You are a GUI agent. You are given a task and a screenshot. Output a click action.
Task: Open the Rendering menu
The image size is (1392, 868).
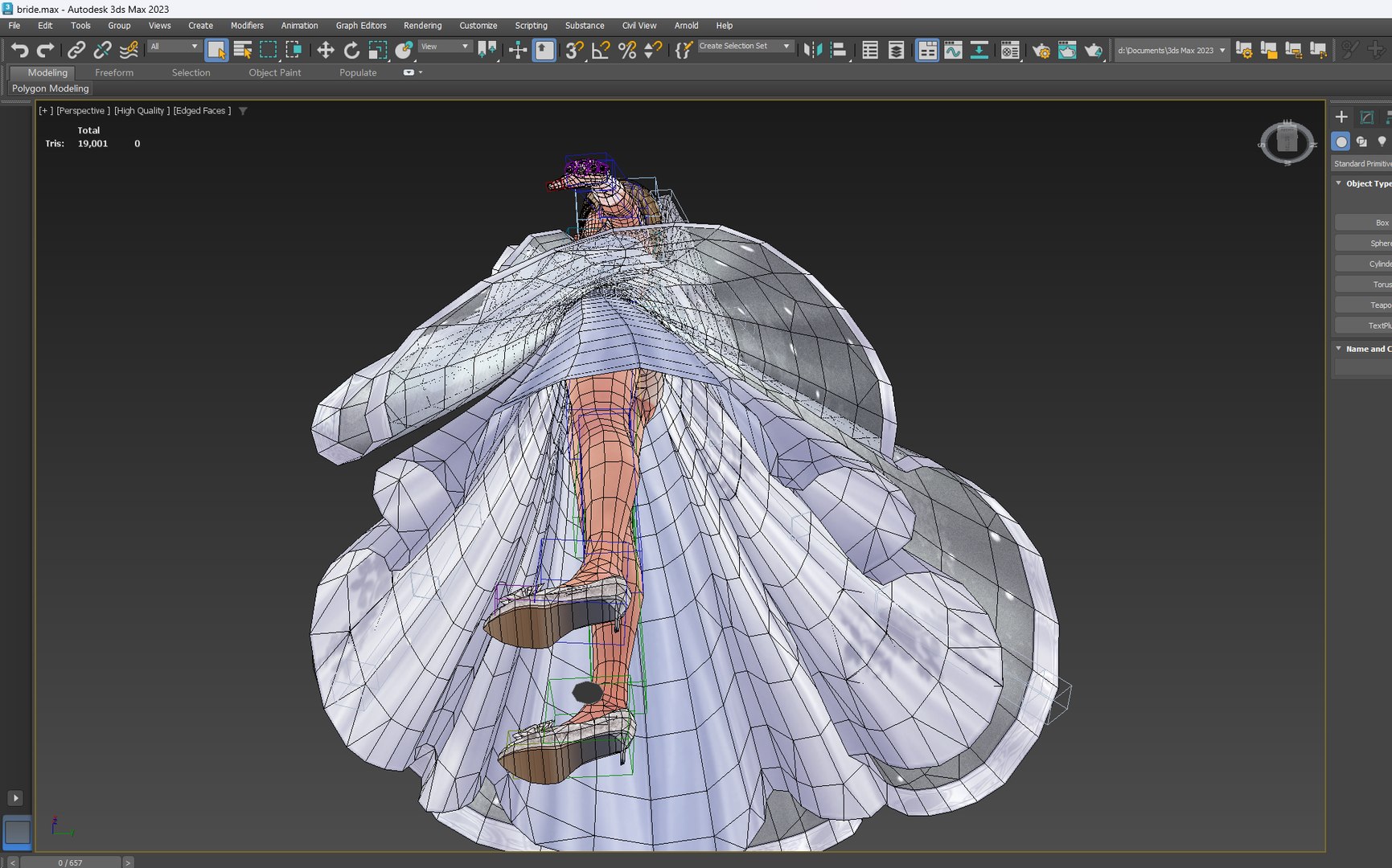coord(422,26)
